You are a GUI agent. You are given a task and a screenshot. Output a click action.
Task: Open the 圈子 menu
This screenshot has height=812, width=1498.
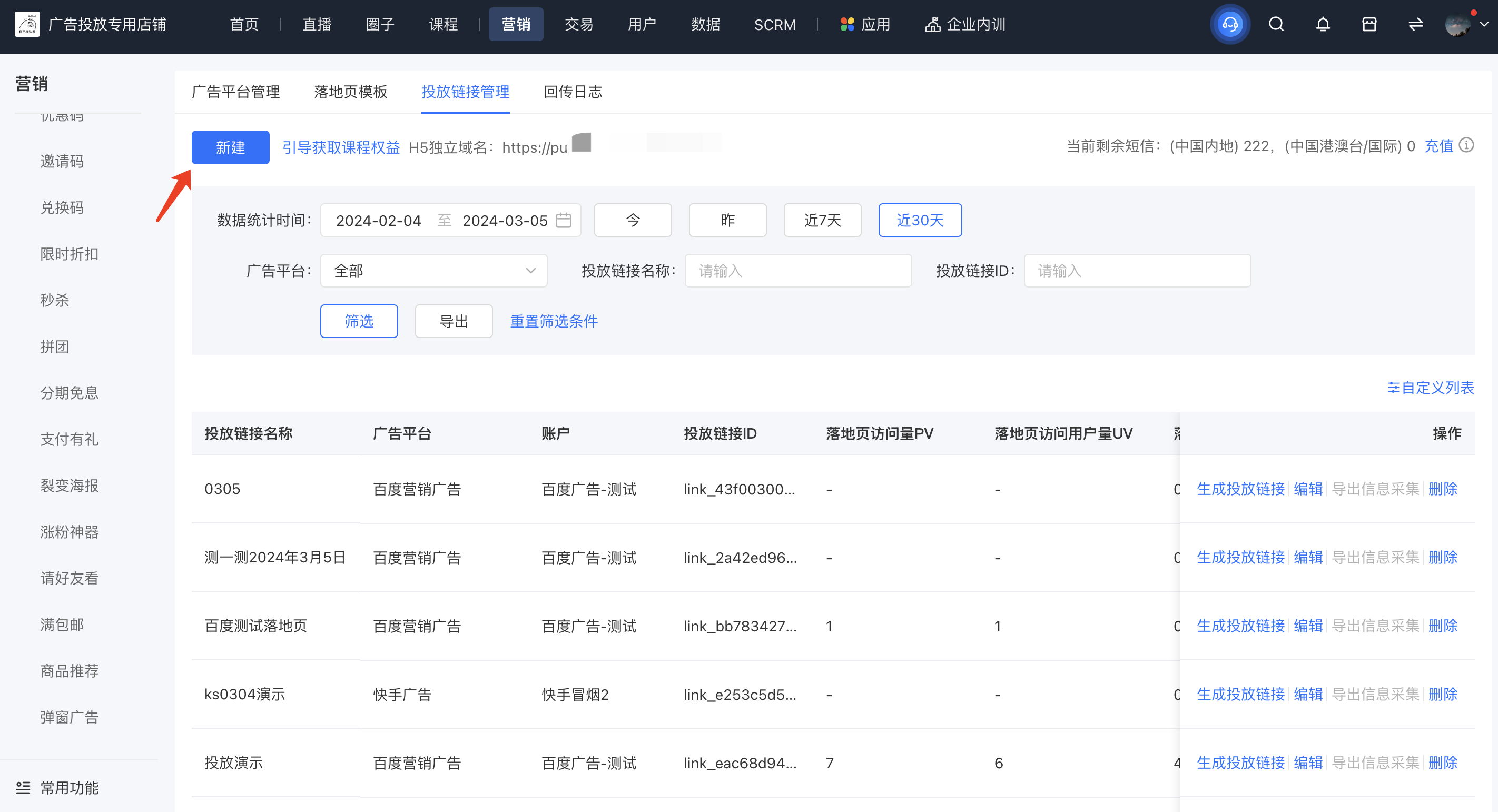[380, 24]
